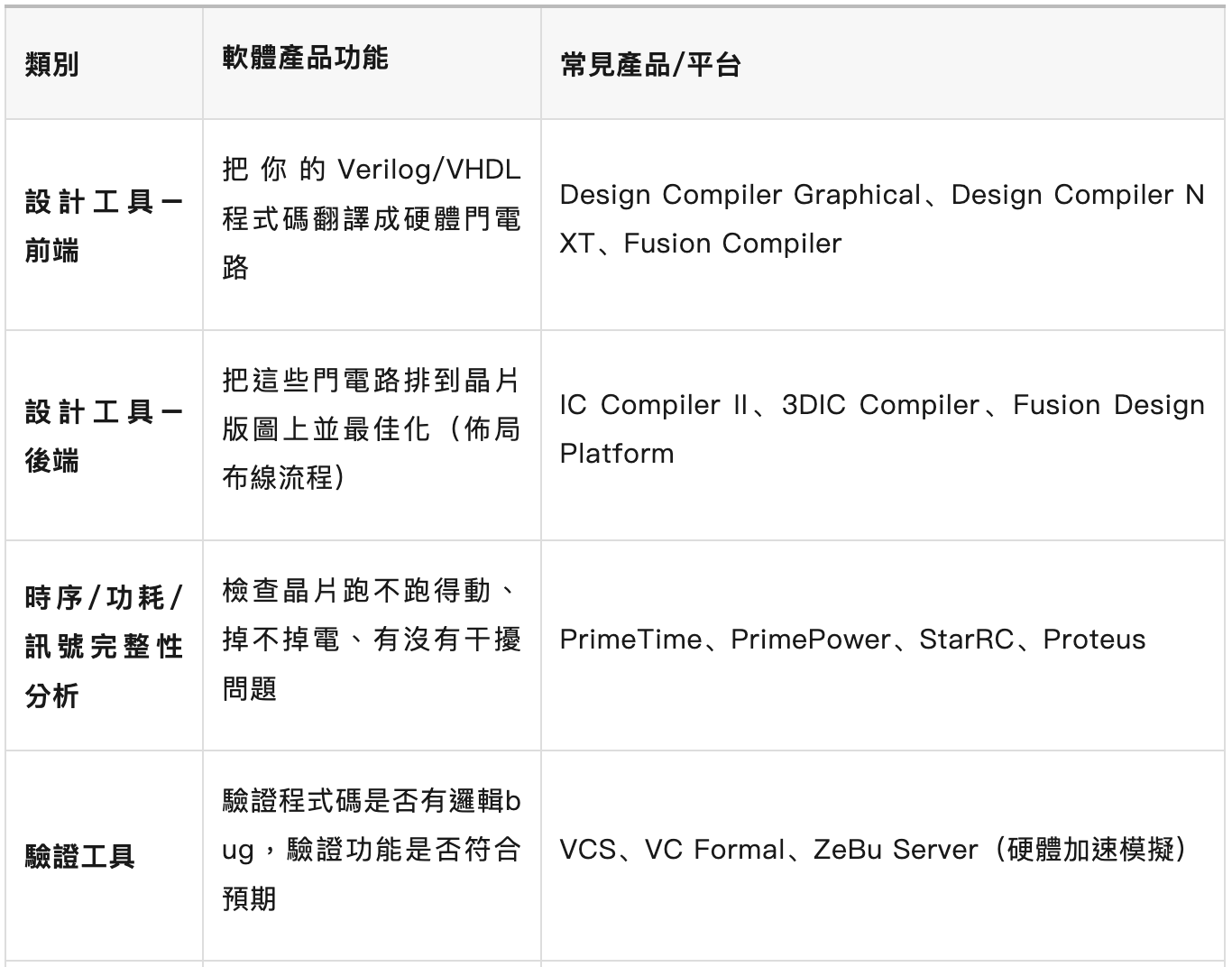Click the 3DIC Compiler product name
Image resolution: width=1232 pixels, height=967 pixels.
(880, 405)
